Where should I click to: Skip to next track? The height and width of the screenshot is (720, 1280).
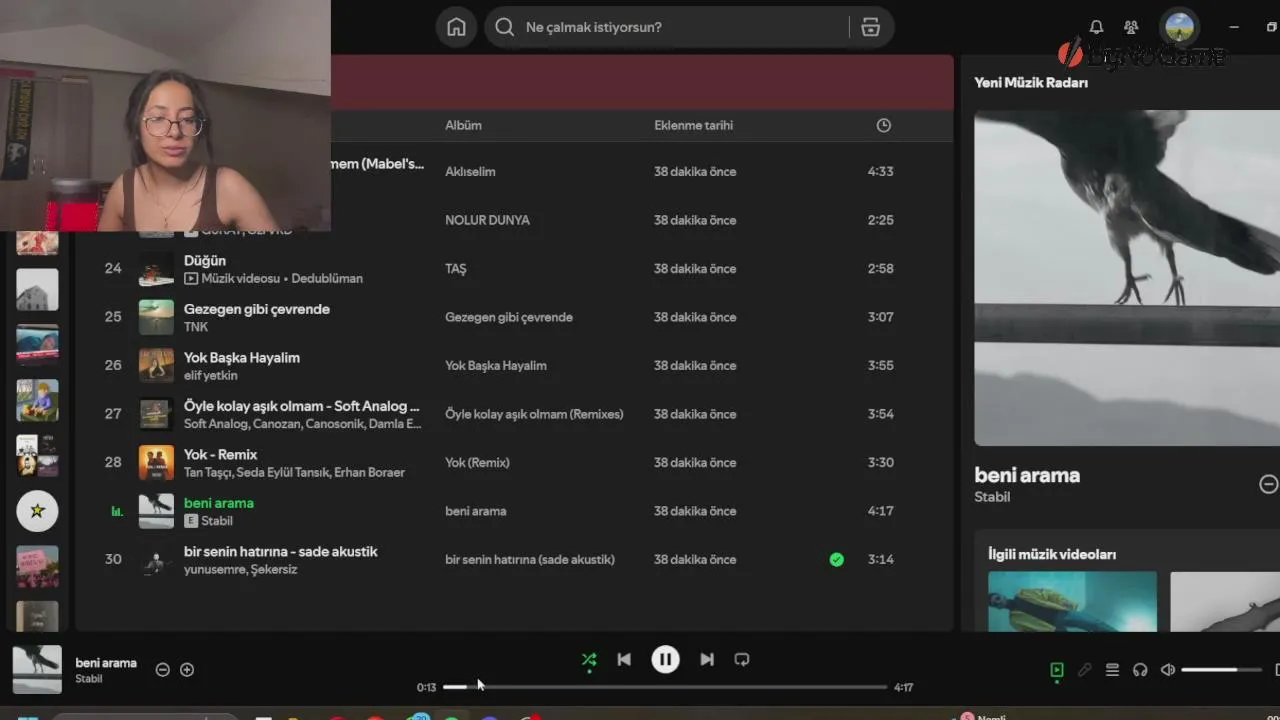coord(707,660)
